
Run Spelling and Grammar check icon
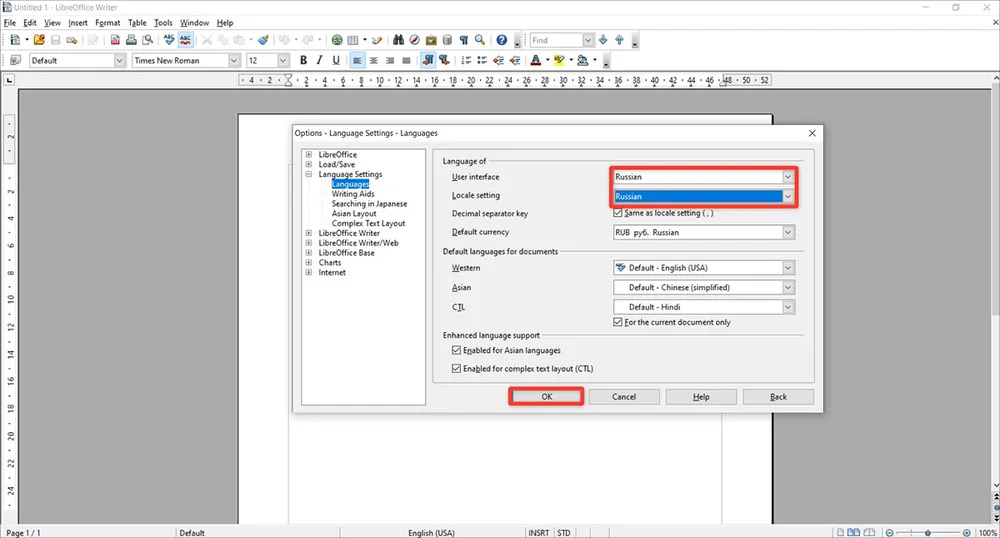pyautogui.click(x=169, y=40)
